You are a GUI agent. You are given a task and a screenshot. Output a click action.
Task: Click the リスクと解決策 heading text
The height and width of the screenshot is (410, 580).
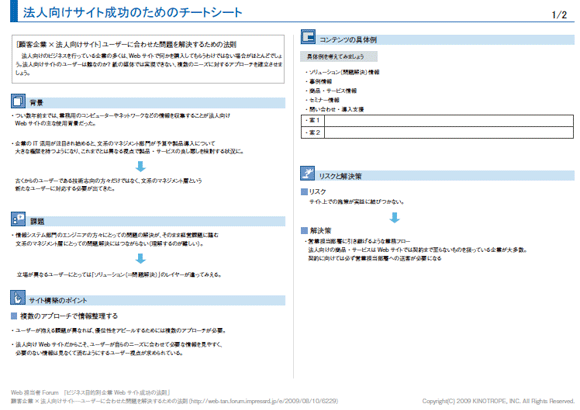[340, 176]
